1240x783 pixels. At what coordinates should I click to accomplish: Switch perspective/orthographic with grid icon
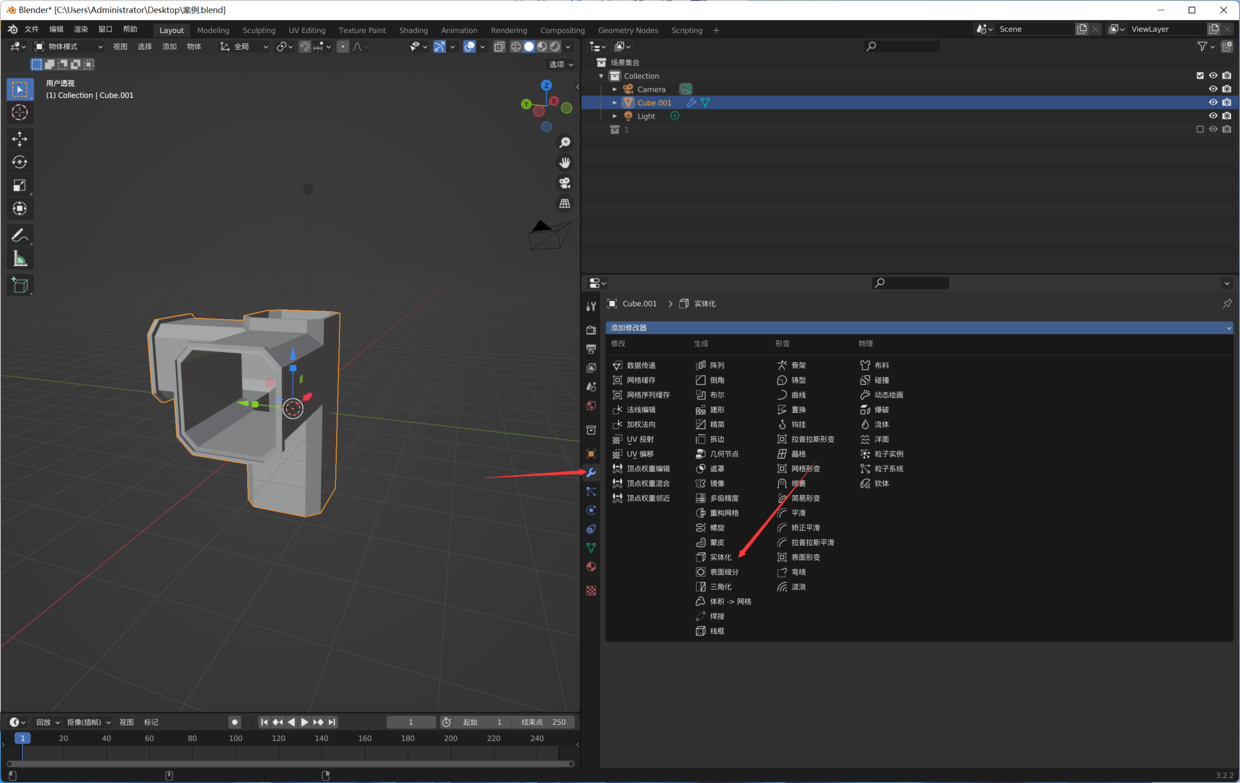pos(565,203)
